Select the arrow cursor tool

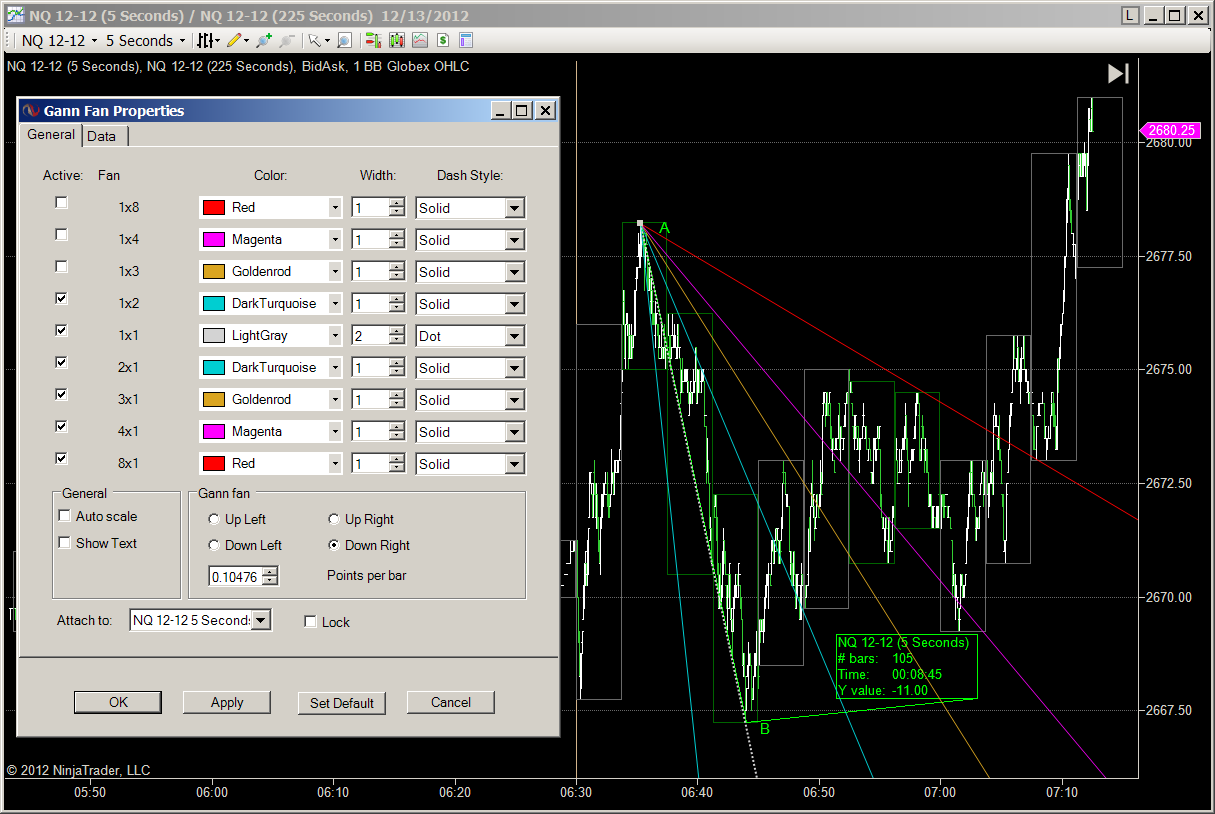(x=314, y=41)
